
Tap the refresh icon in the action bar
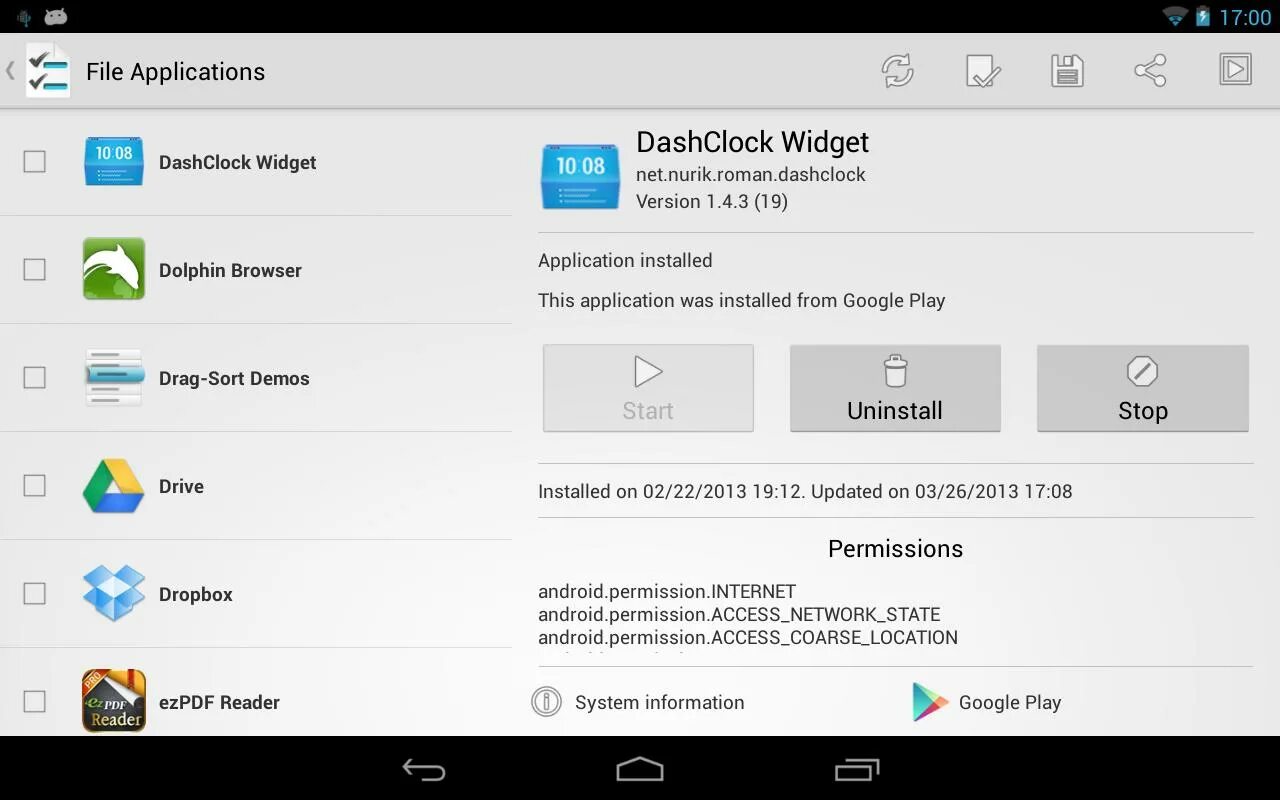pyautogui.click(x=897, y=71)
